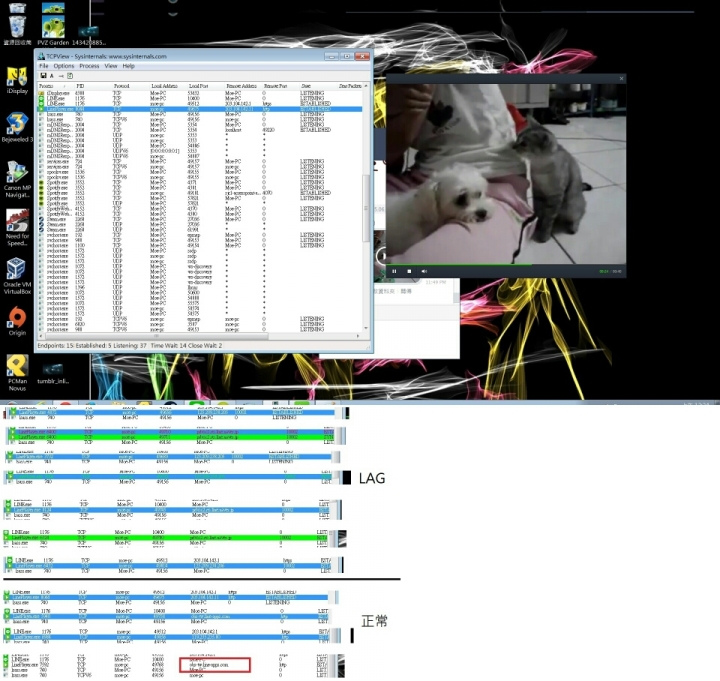Close the video player with its X
Viewport: 720px width, 681px height.
point(621,79)
